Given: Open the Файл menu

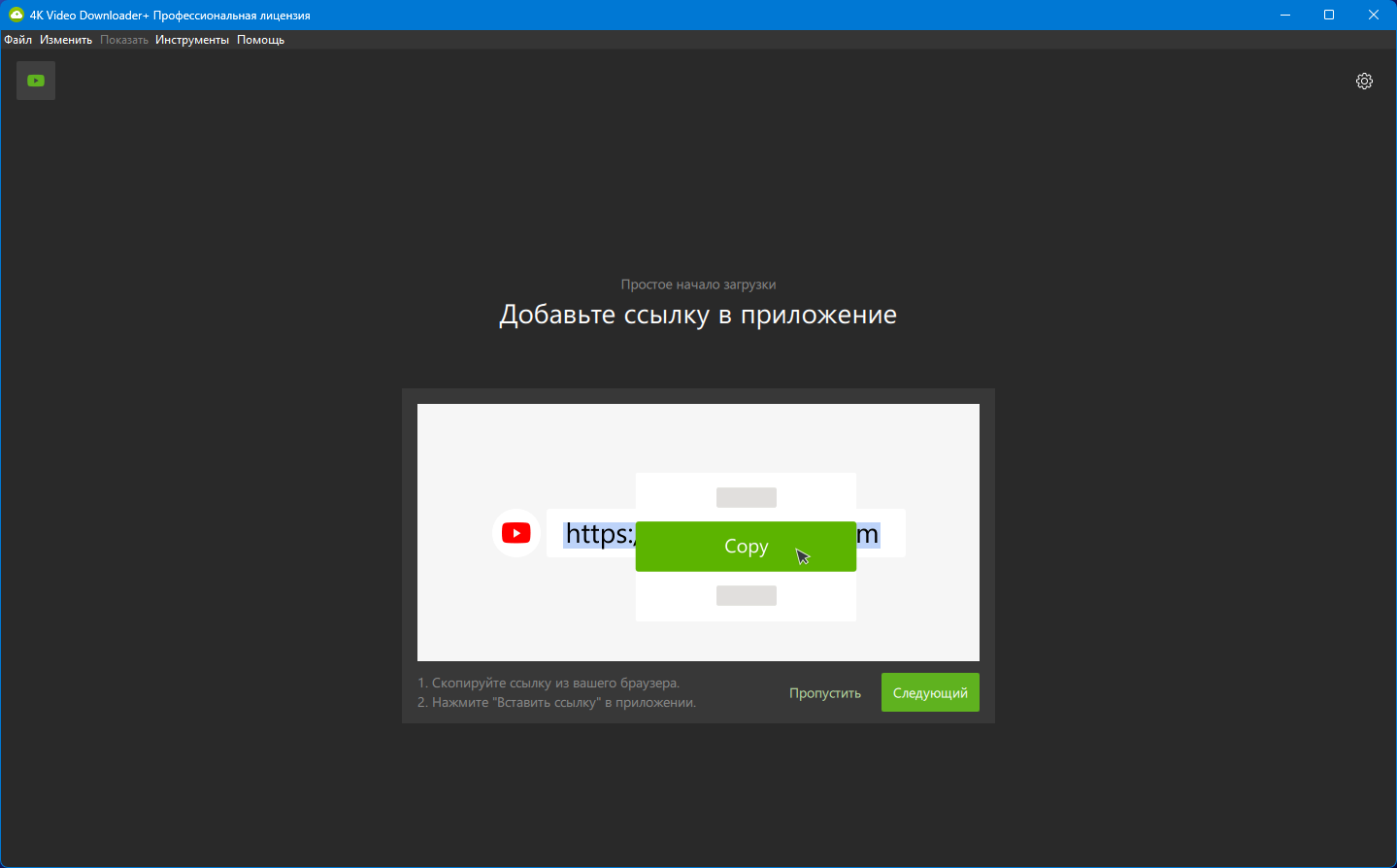Looking at the screenshot, I should [x=17, y=40].
